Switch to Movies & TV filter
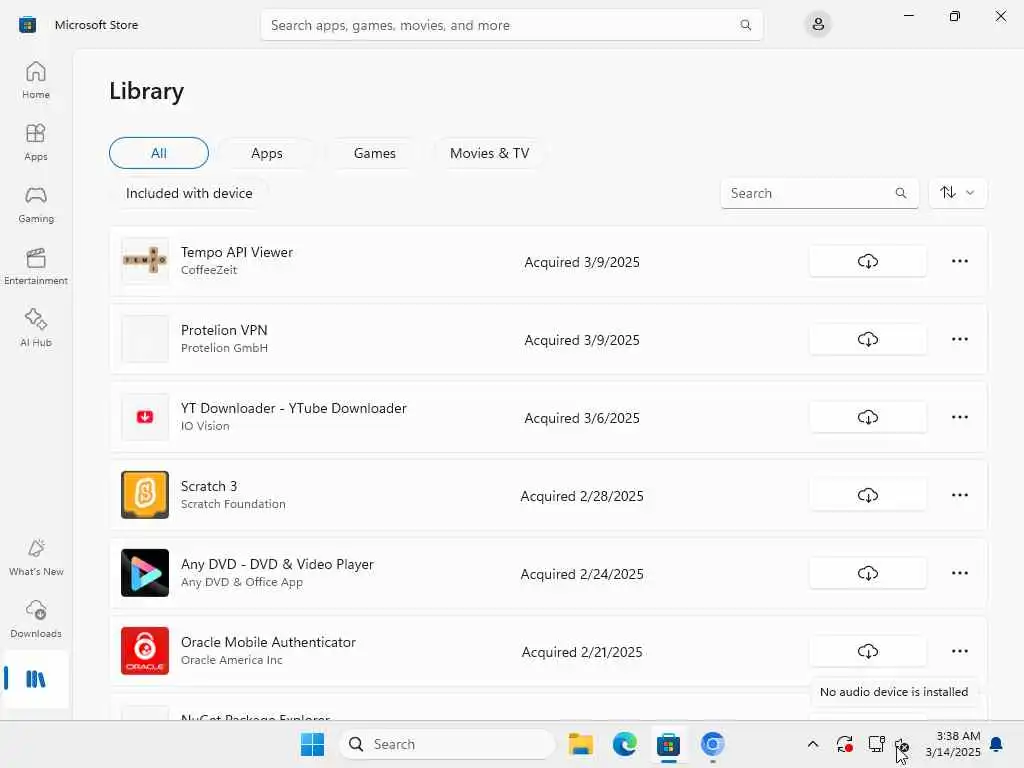Viewport: 1024px width, 768px height. (x=489, y=153)
